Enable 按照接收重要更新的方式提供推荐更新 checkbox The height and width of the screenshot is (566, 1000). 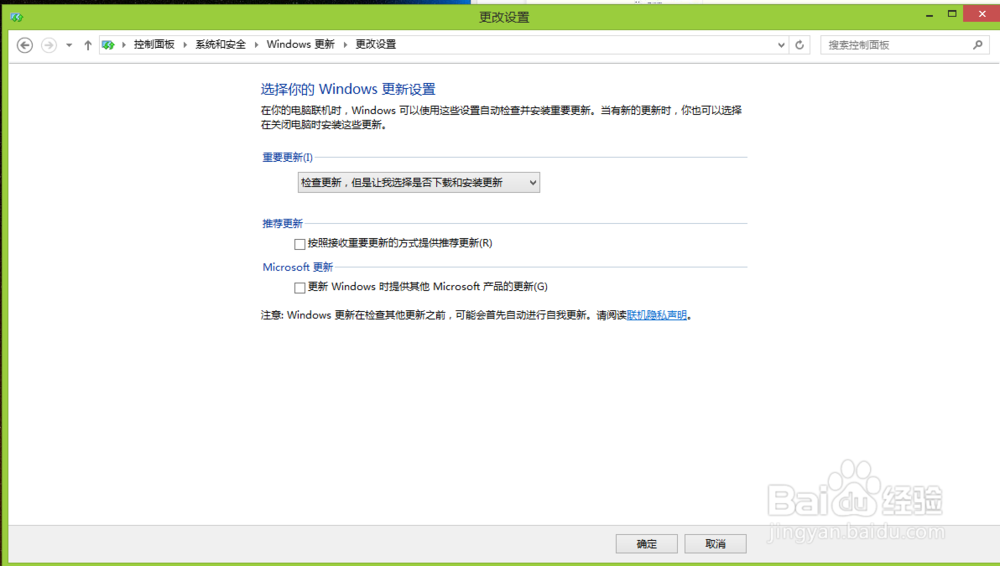pos(300,244)
